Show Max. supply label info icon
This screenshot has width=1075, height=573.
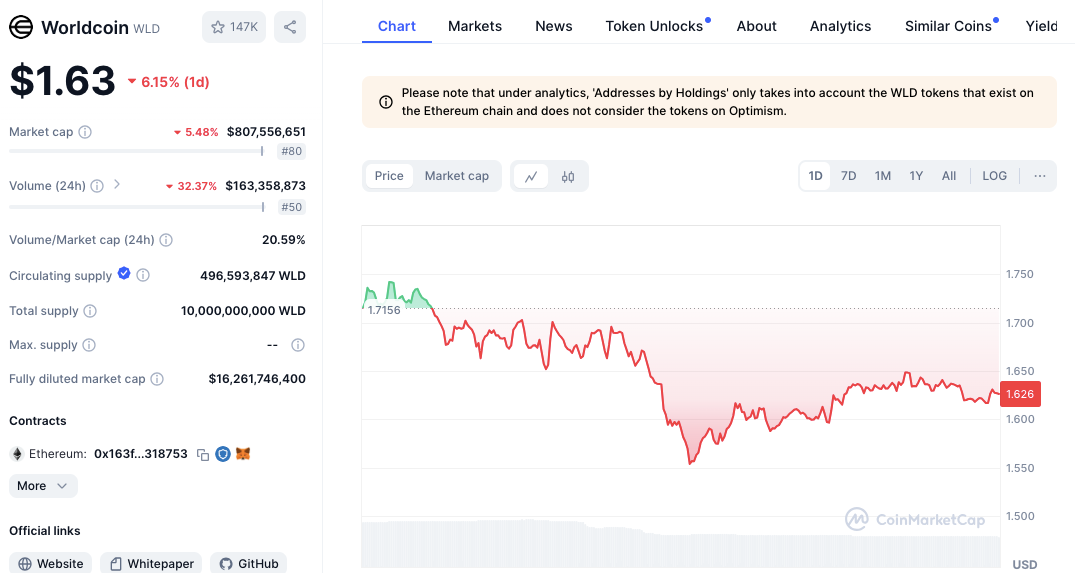pos(89,345)
